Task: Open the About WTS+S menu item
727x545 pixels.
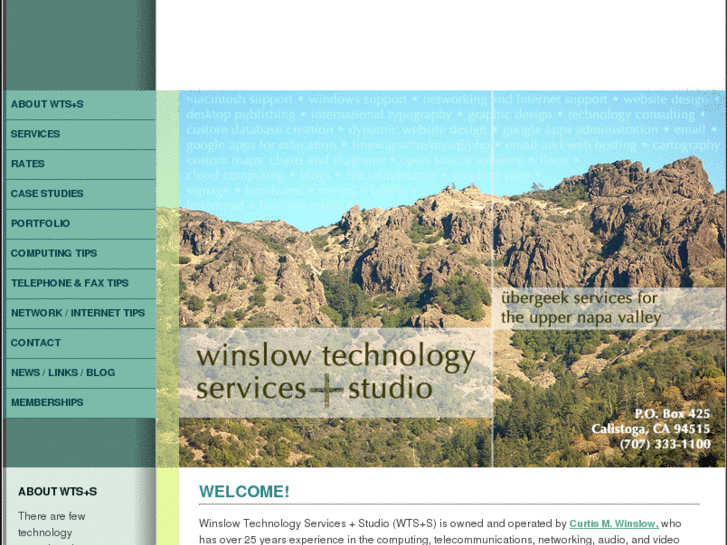Action: coord(81,105)
